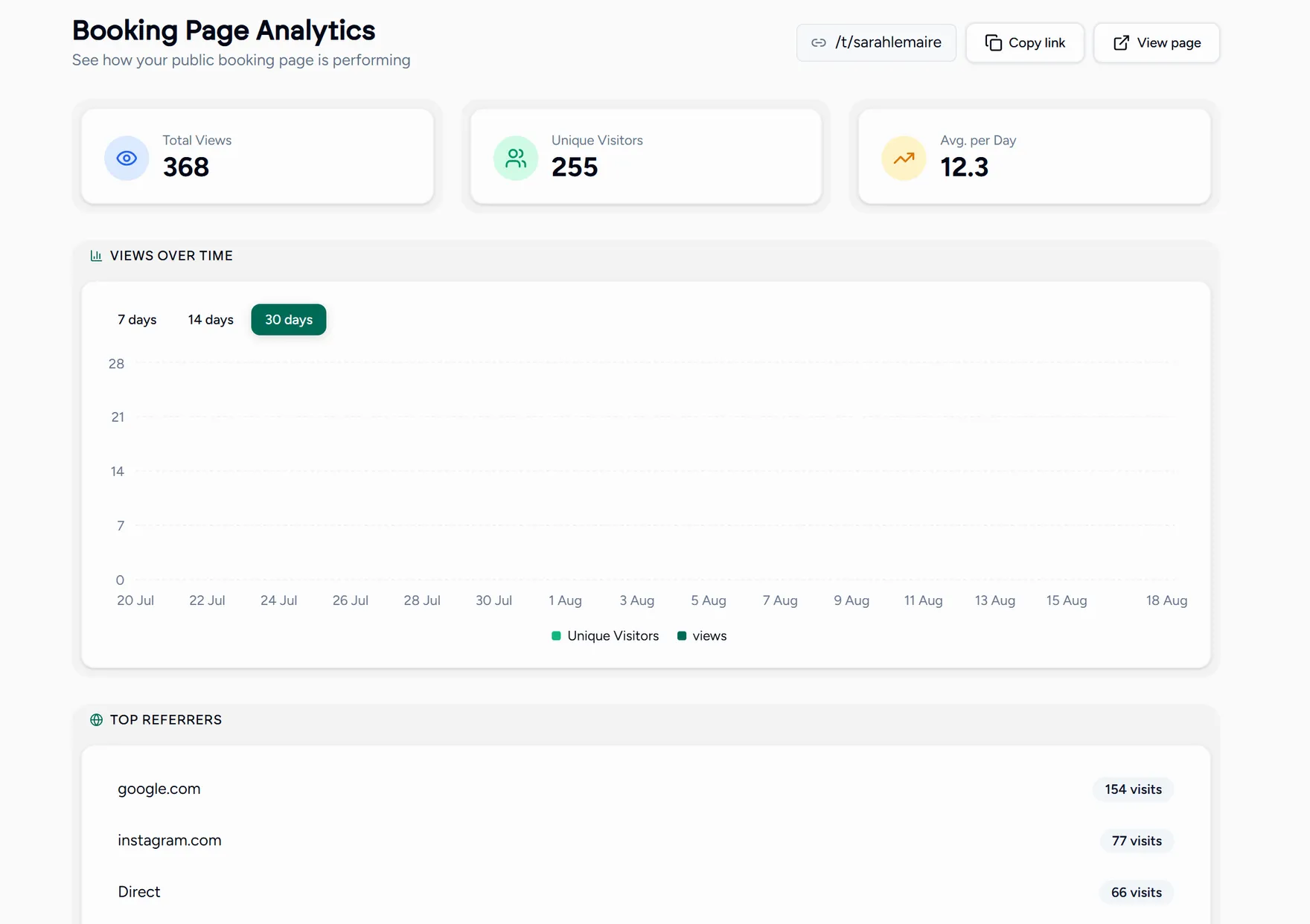Screen dimensions: 1310x924
Task: Click the Total Views value 368
Action: (x=186, y=167)
